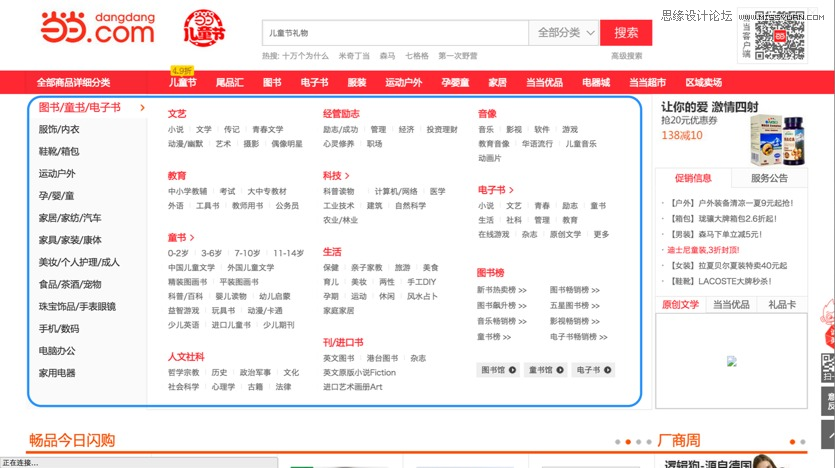835x468 pixels.
Task: Open the 青春文学 link
Action: pyautogui.click(x=268, y=129)
